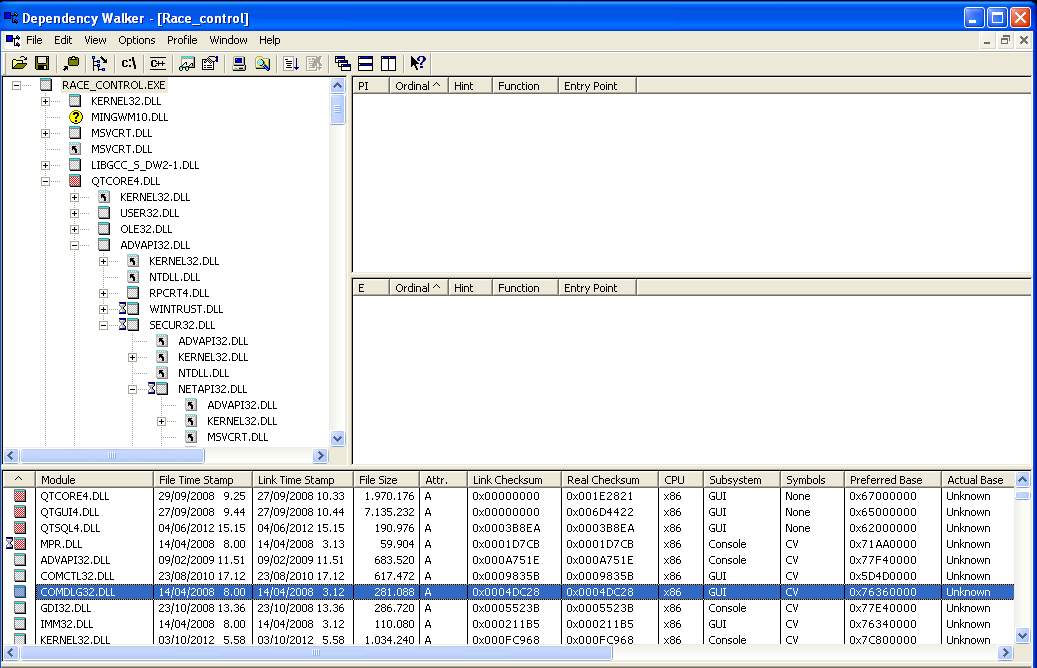
Task: Click the tree pane scroll right arrow
Action: [321, 455]
